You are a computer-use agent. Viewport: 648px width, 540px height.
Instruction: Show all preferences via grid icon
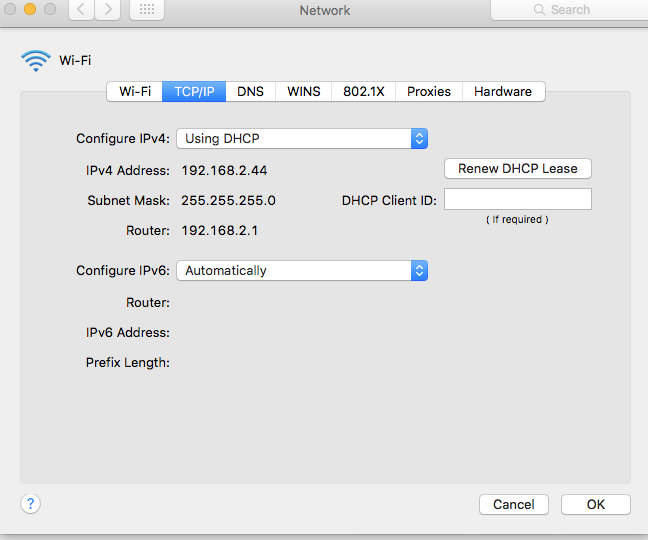(x=146, y=10)
